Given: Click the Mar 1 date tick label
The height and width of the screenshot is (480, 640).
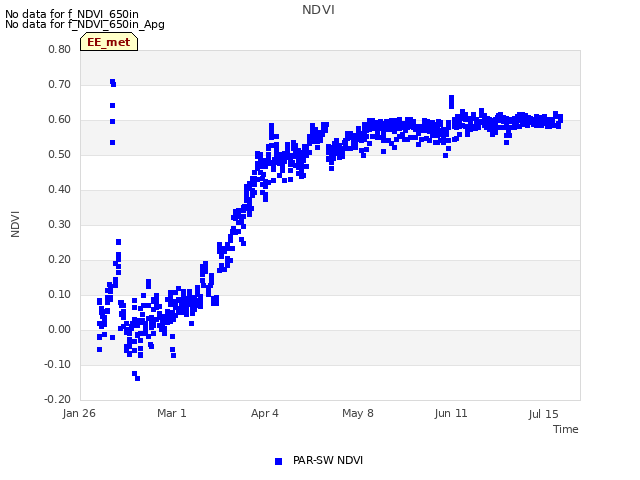Looking at the screenshot, I should [172, 413].
